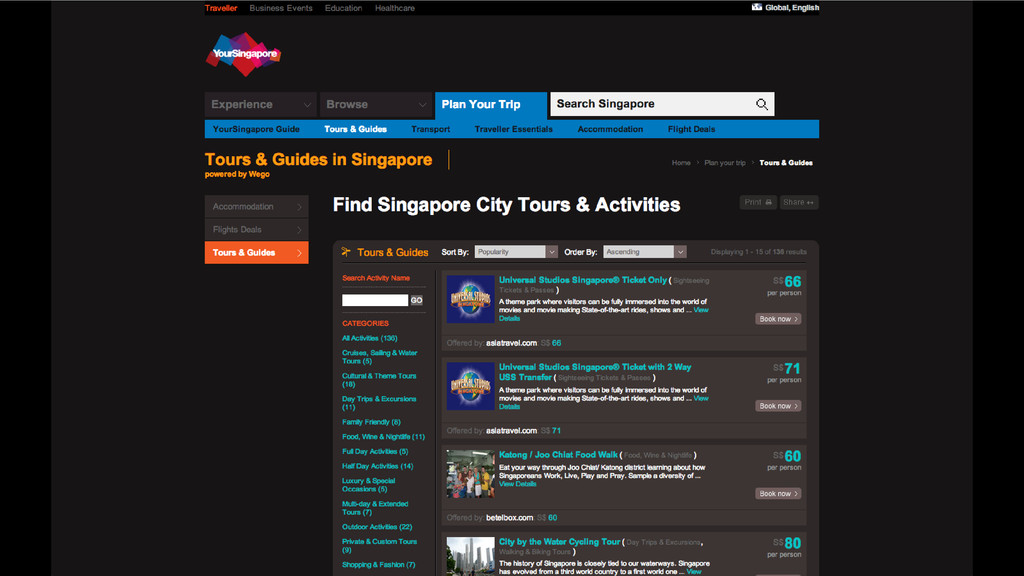Click the Tours & Guides plane icon
The width and height of the screenshot is (1024, 576).
[346, 251]
